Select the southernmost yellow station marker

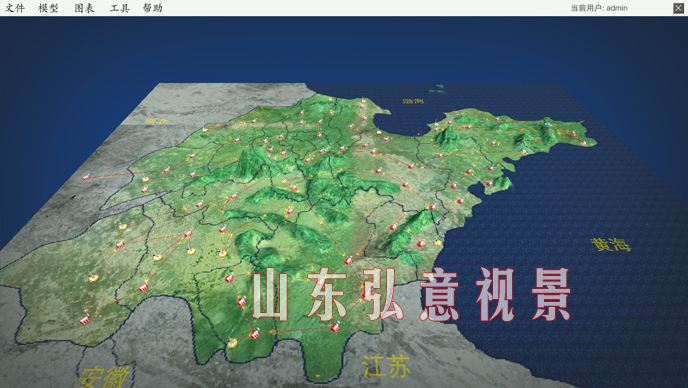(232, 342)
